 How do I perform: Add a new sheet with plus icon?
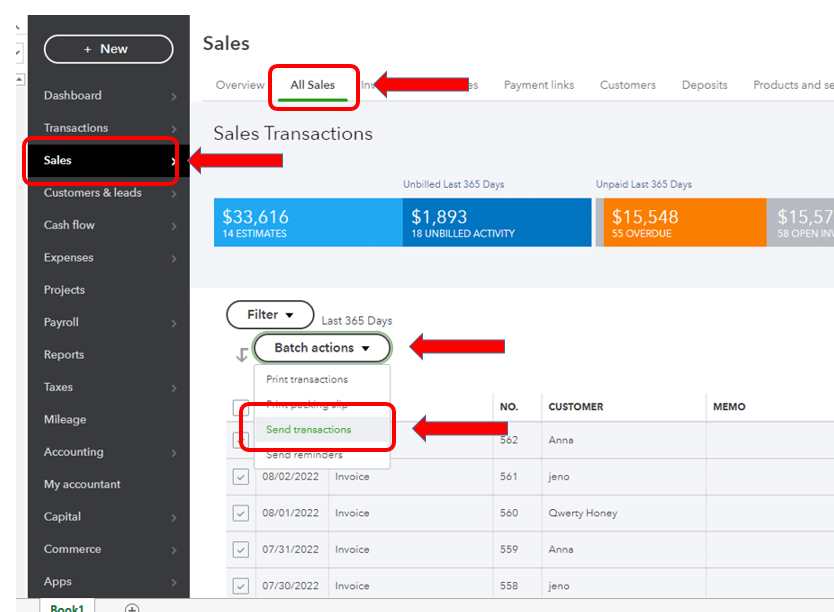click(x=132, y=607)
